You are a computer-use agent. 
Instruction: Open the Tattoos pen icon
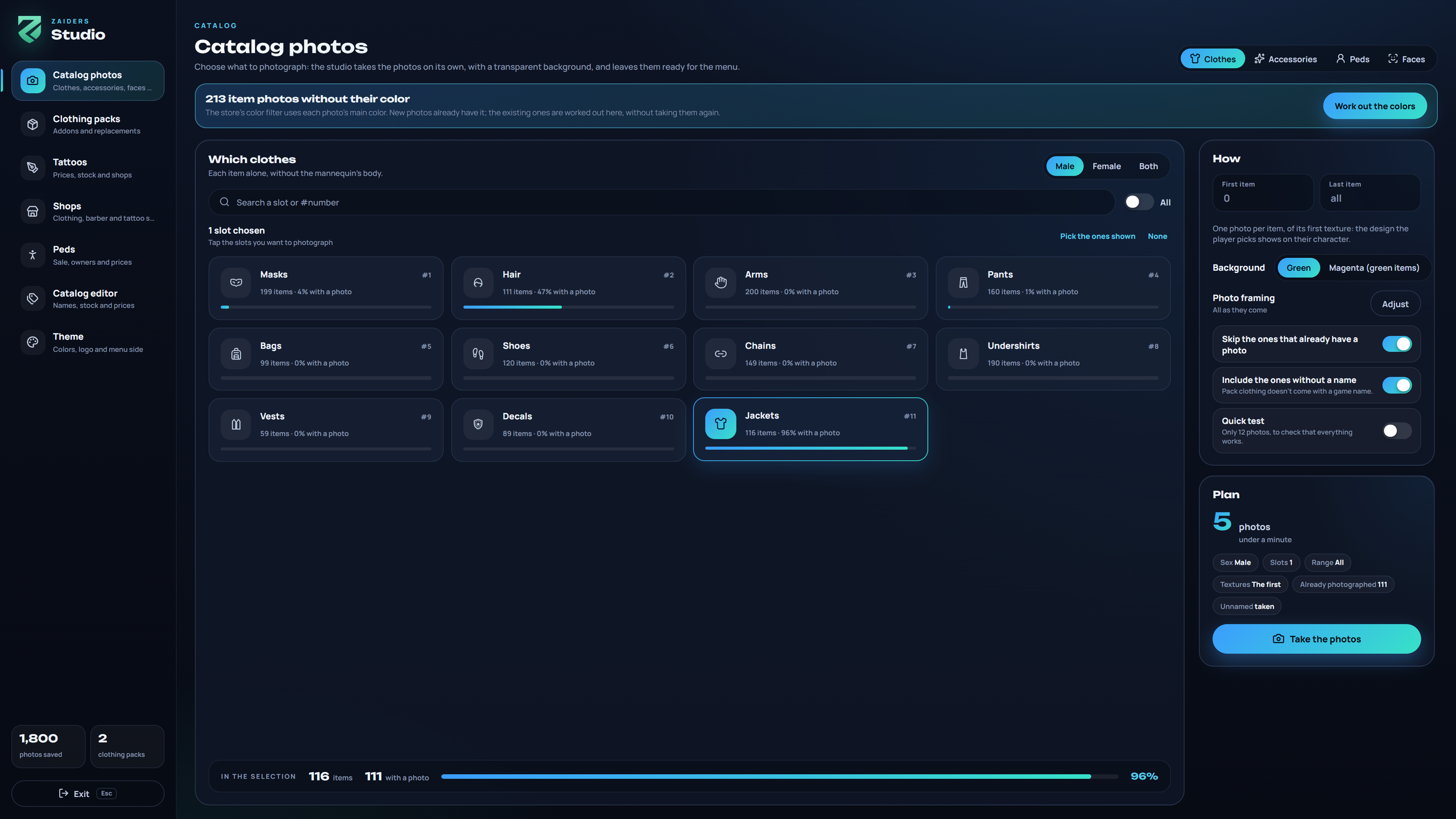pos(32,168)
